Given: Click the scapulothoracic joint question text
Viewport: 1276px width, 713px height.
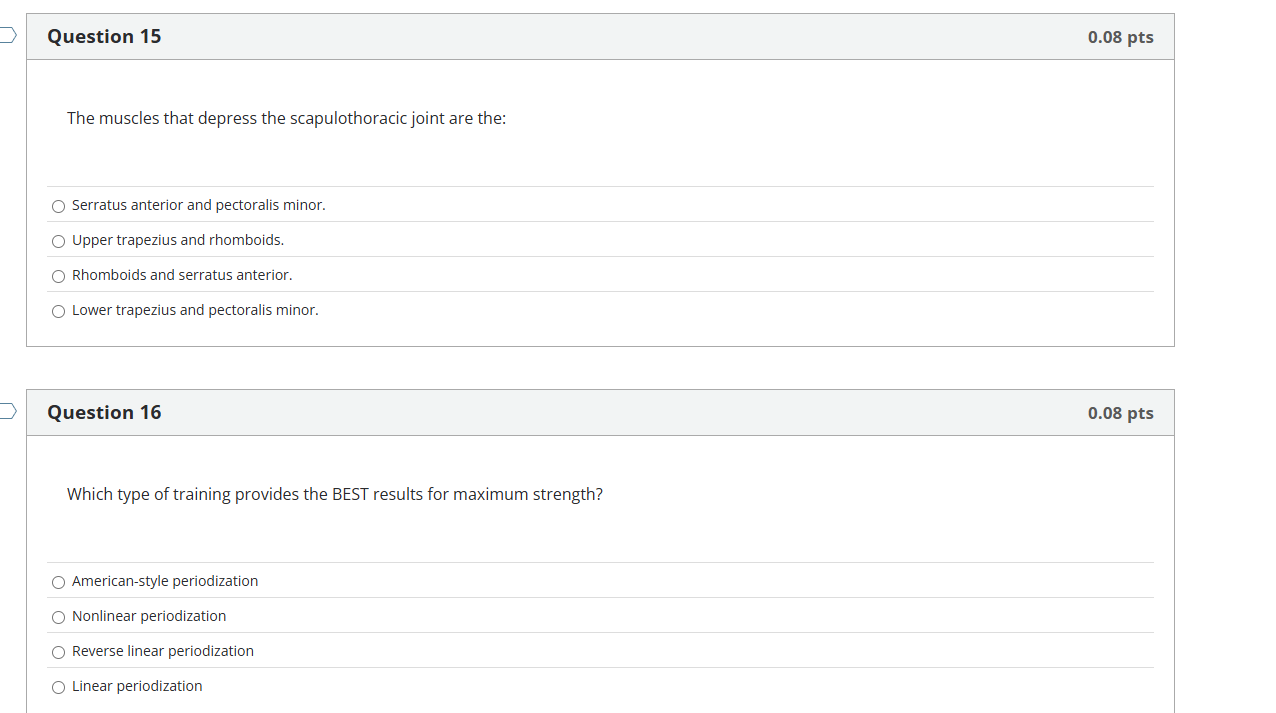Looking at the screenshot, I should (x=286, y=118).
